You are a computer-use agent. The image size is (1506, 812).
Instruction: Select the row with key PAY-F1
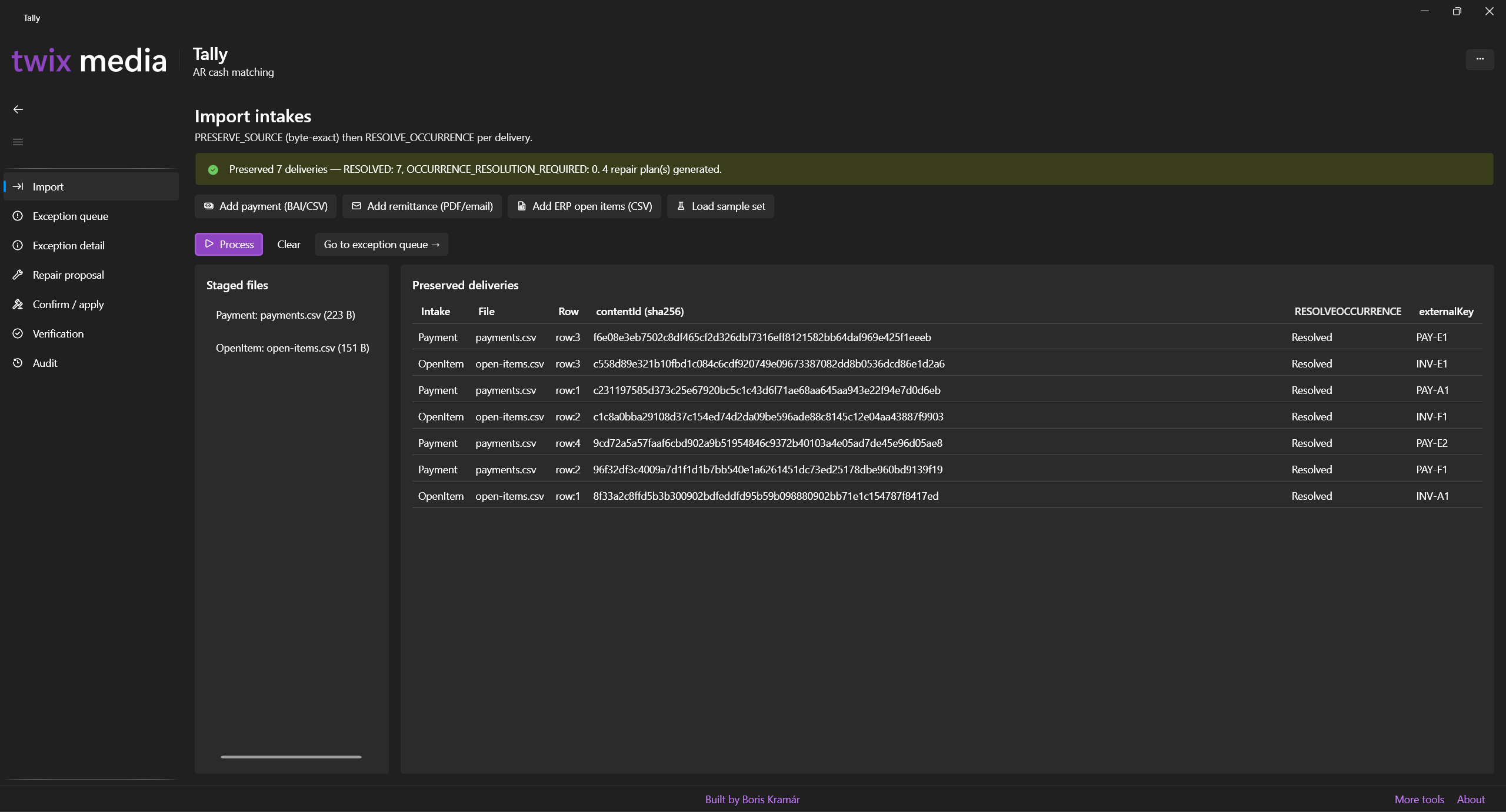click(947, 470)
